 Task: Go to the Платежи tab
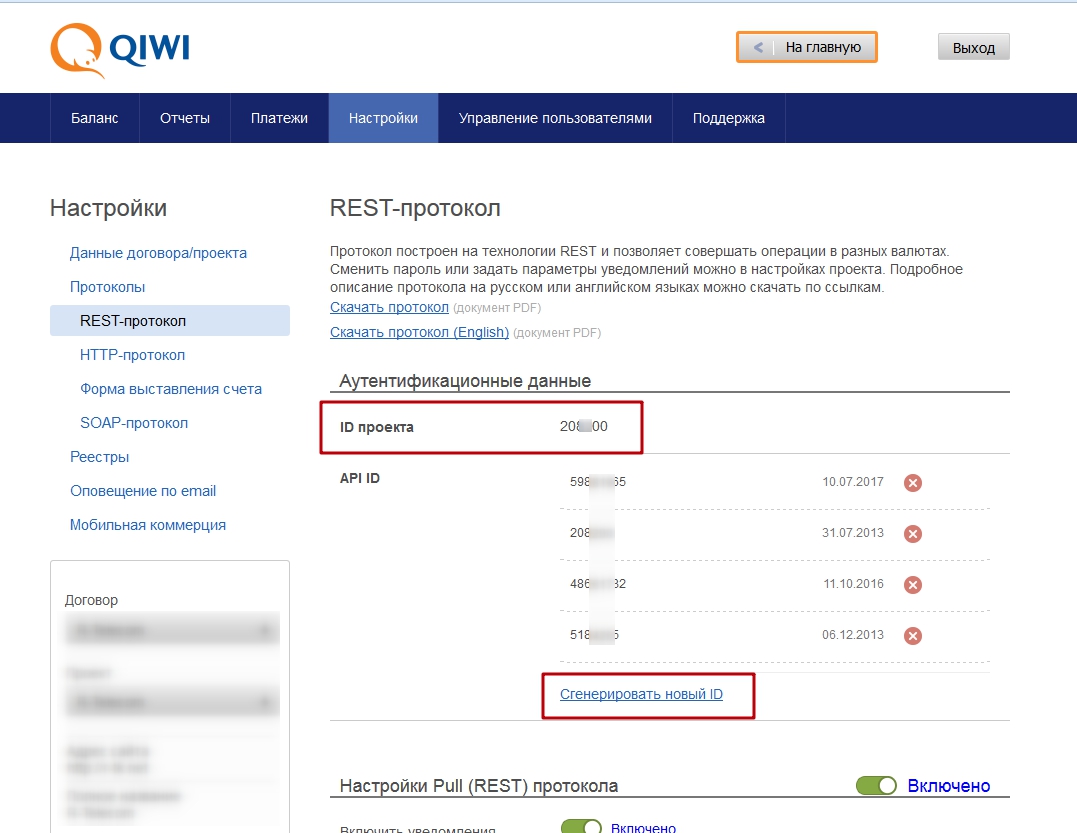click(x=279, y=118)
